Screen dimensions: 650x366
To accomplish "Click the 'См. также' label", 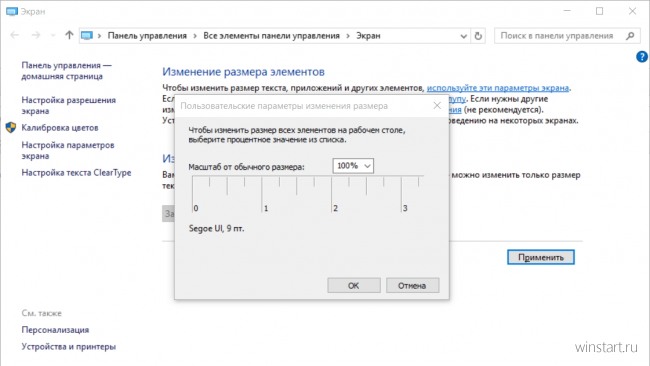I will (41, 313).
